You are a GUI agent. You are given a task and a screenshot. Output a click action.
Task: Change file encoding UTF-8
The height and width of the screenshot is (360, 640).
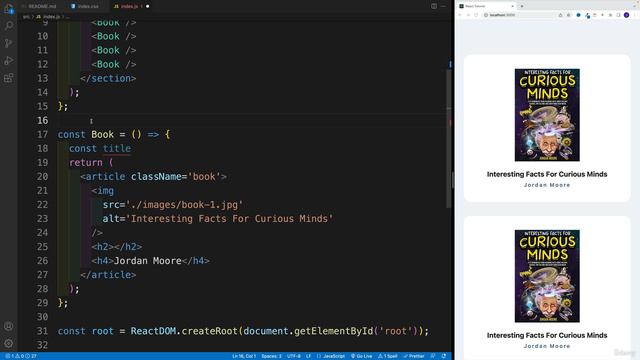[x=293, y=356]
